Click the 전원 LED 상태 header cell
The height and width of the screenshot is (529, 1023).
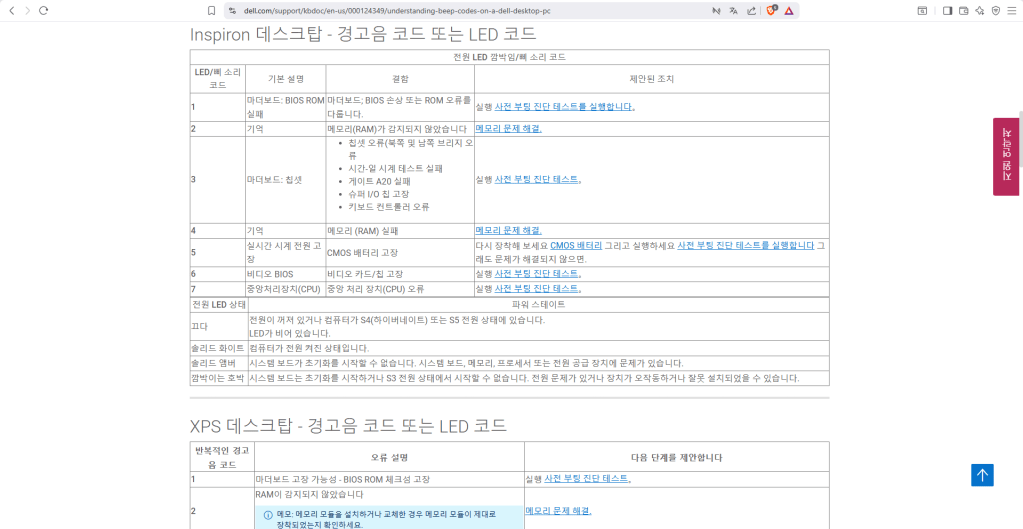coord(219,305)
